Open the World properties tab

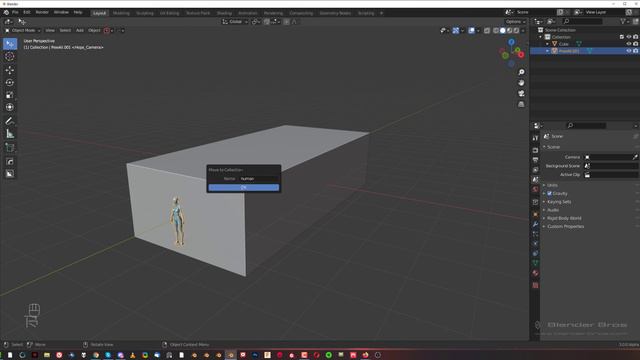[x=535, y=189]
